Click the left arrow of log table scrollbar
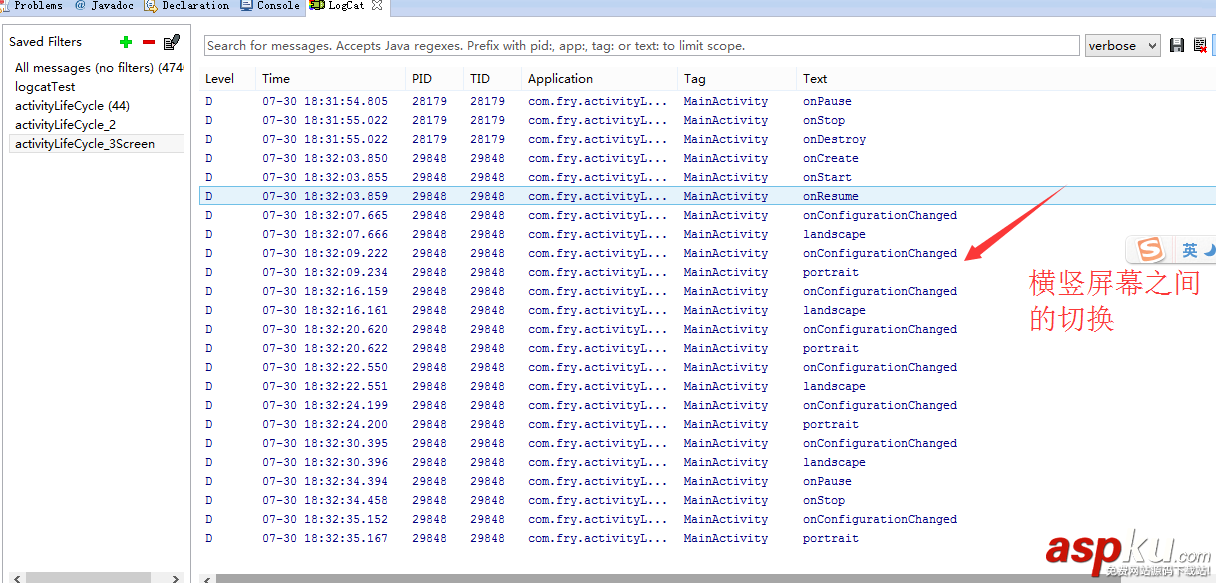The image size is (1216, 583). click(207, 578)
